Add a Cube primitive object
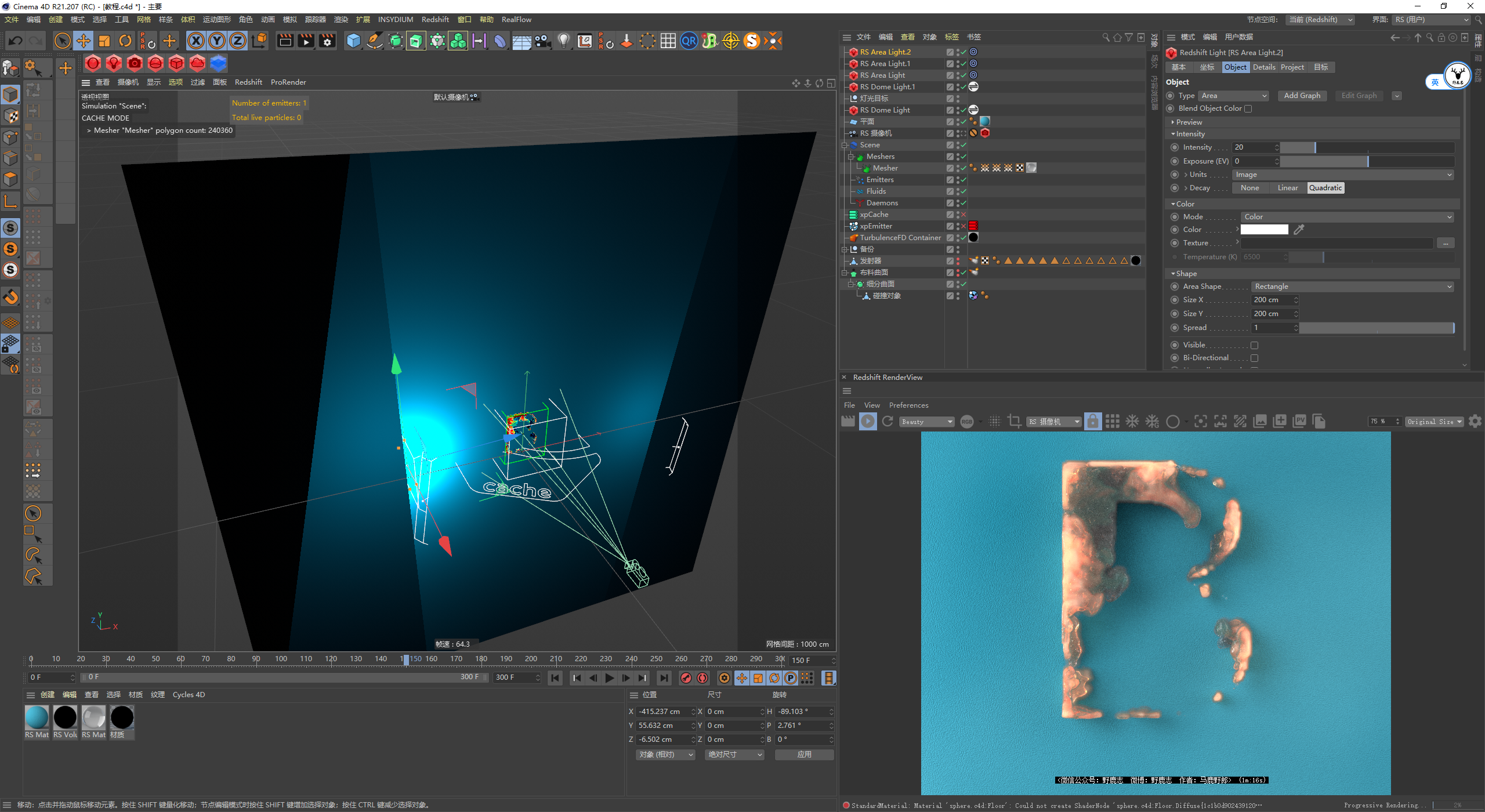This screenshot has height=812, width=1485. click(353, 41)
